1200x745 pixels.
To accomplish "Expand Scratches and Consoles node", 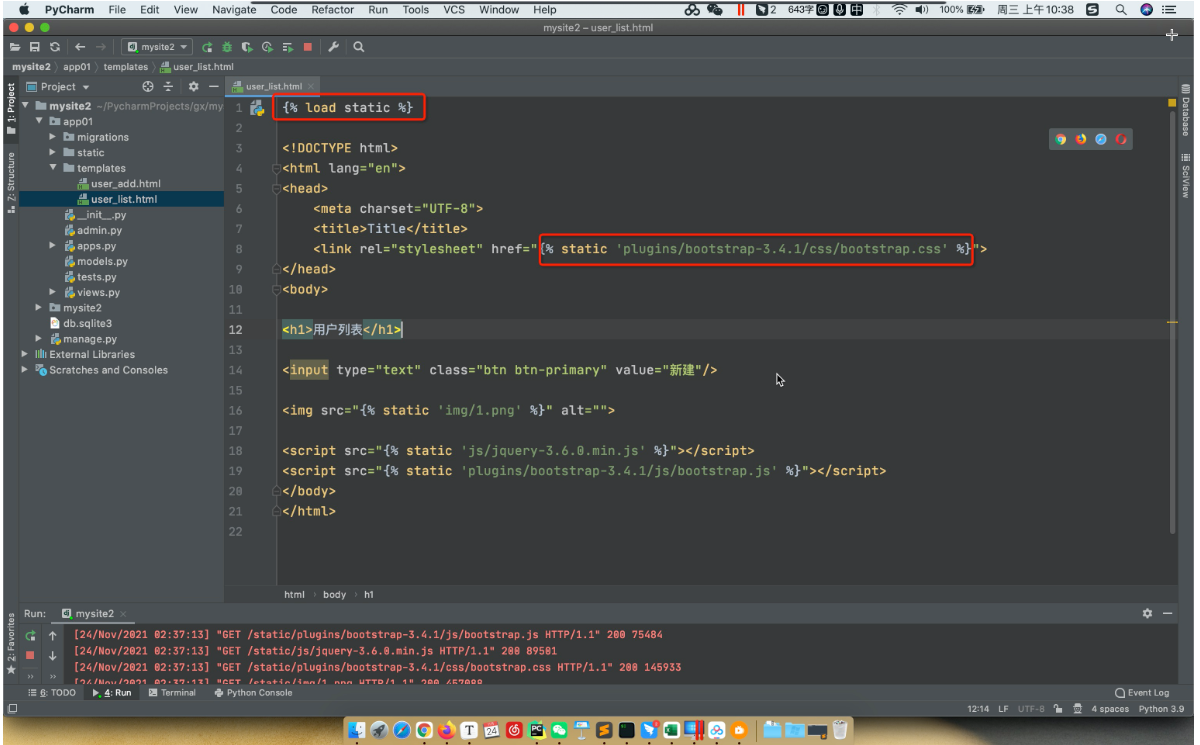I will [x=25, y=370].
